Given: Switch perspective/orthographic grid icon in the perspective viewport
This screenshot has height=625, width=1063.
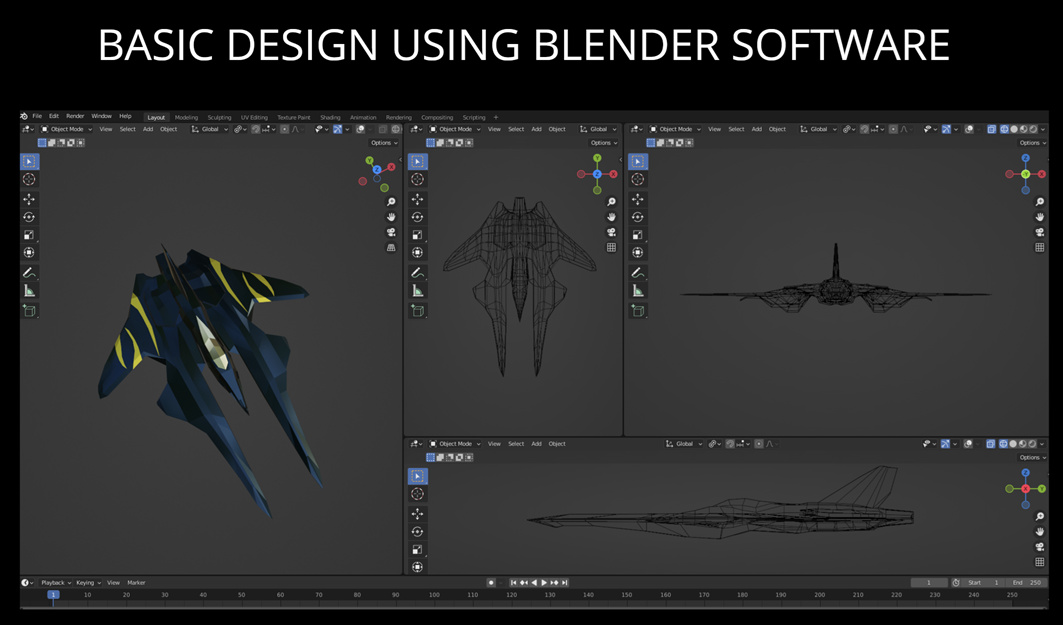Looking at the screenshot, I should tap(391, 247).
